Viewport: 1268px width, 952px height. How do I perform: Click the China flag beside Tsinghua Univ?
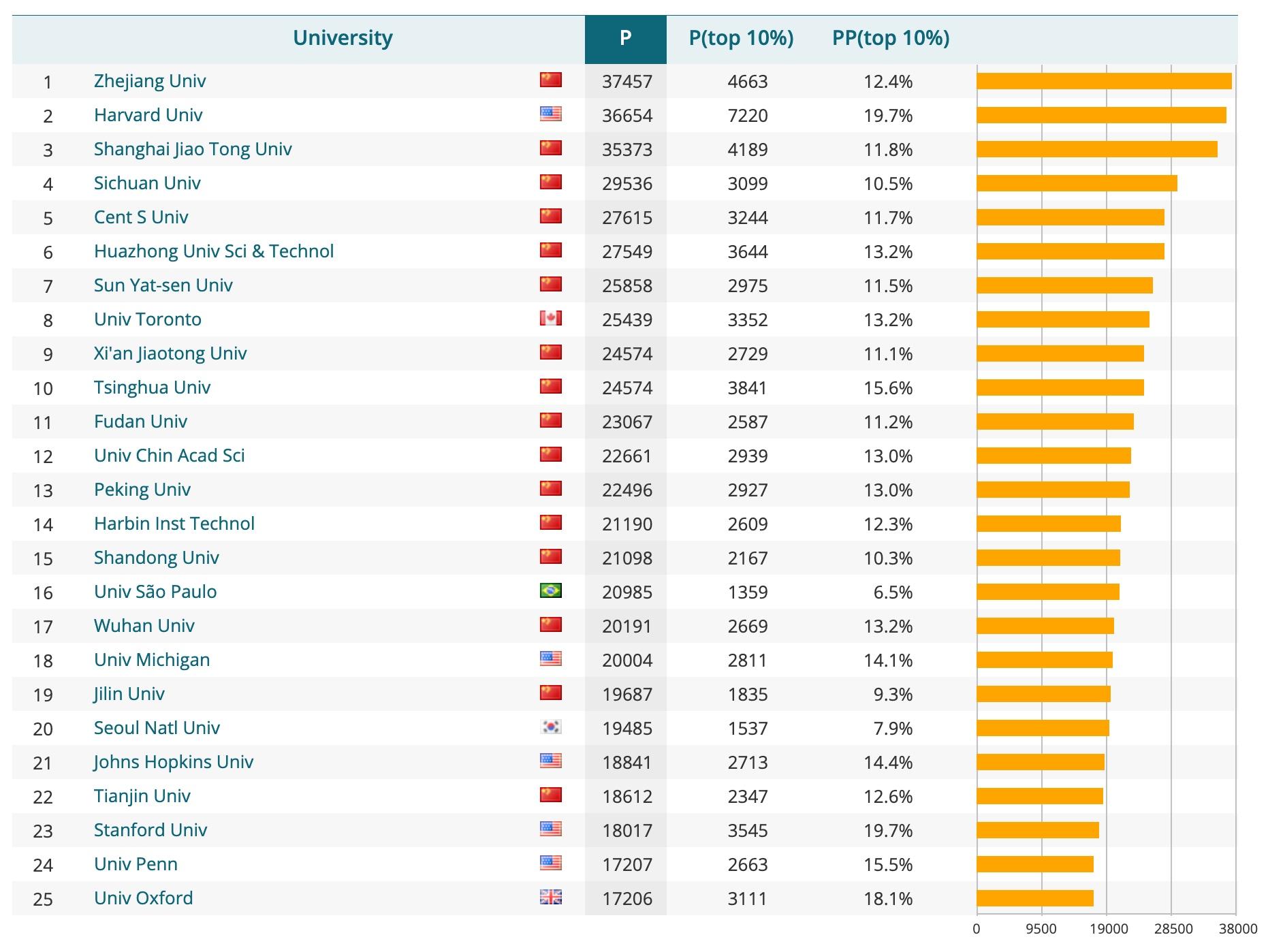[x=550, y=386]
